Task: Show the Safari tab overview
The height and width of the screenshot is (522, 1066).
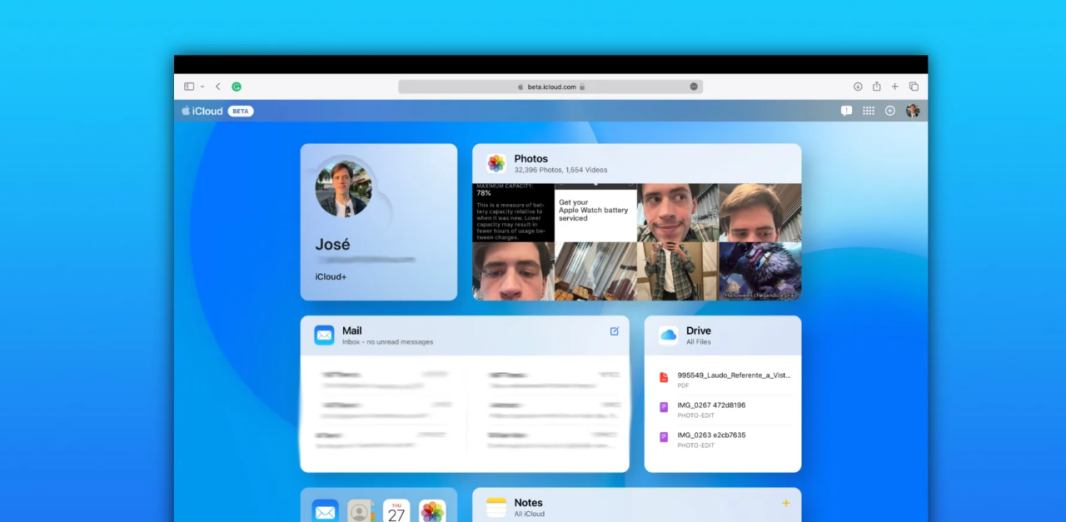Action: click(x=914, y=86)
